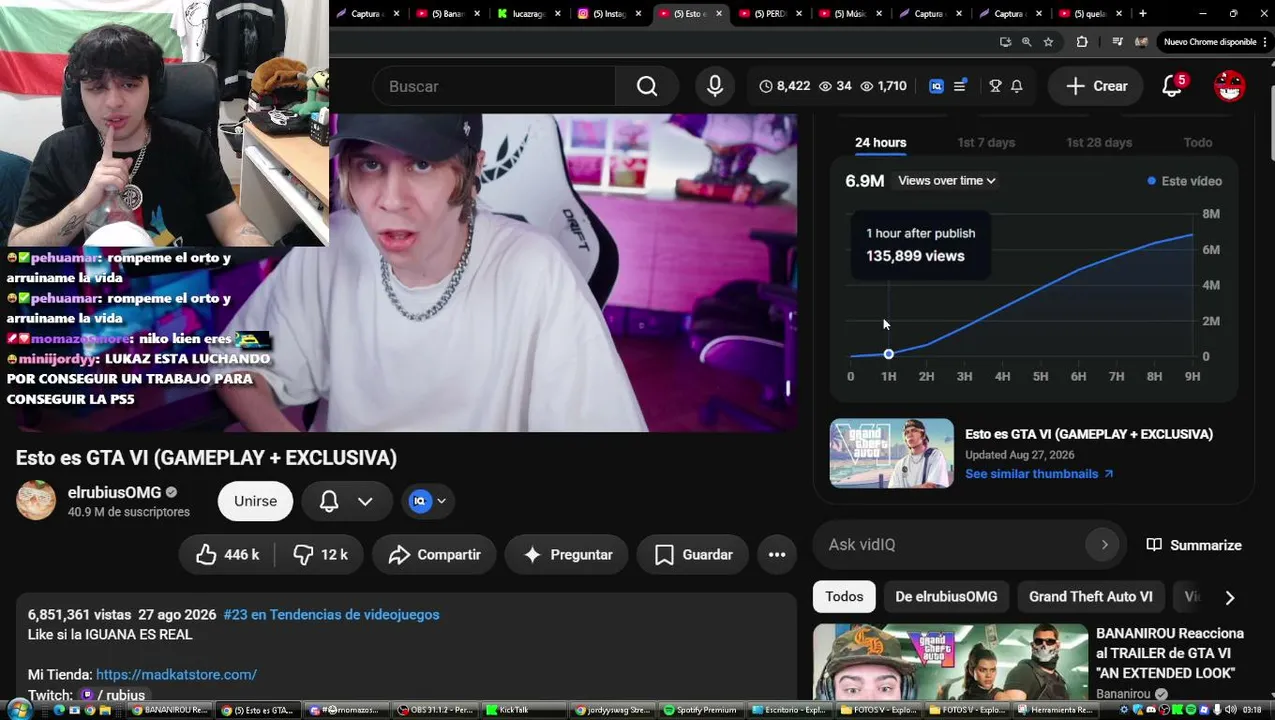Switch to lucazrag Kick browser tab

pyautogui.click(x=527, y=14)
